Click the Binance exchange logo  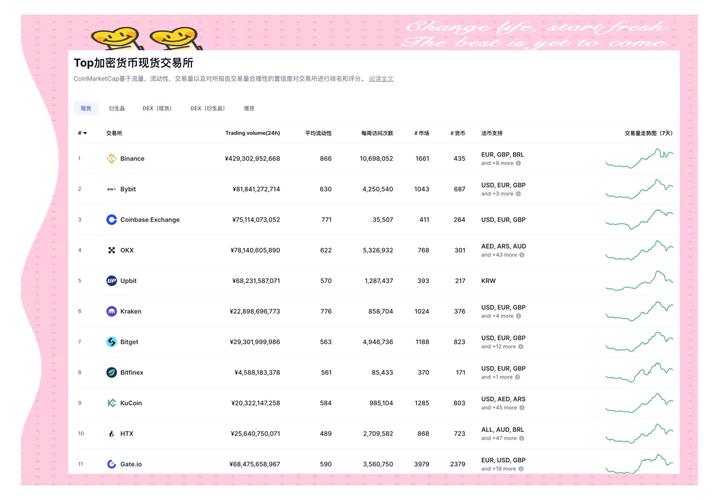pos(111,158)
